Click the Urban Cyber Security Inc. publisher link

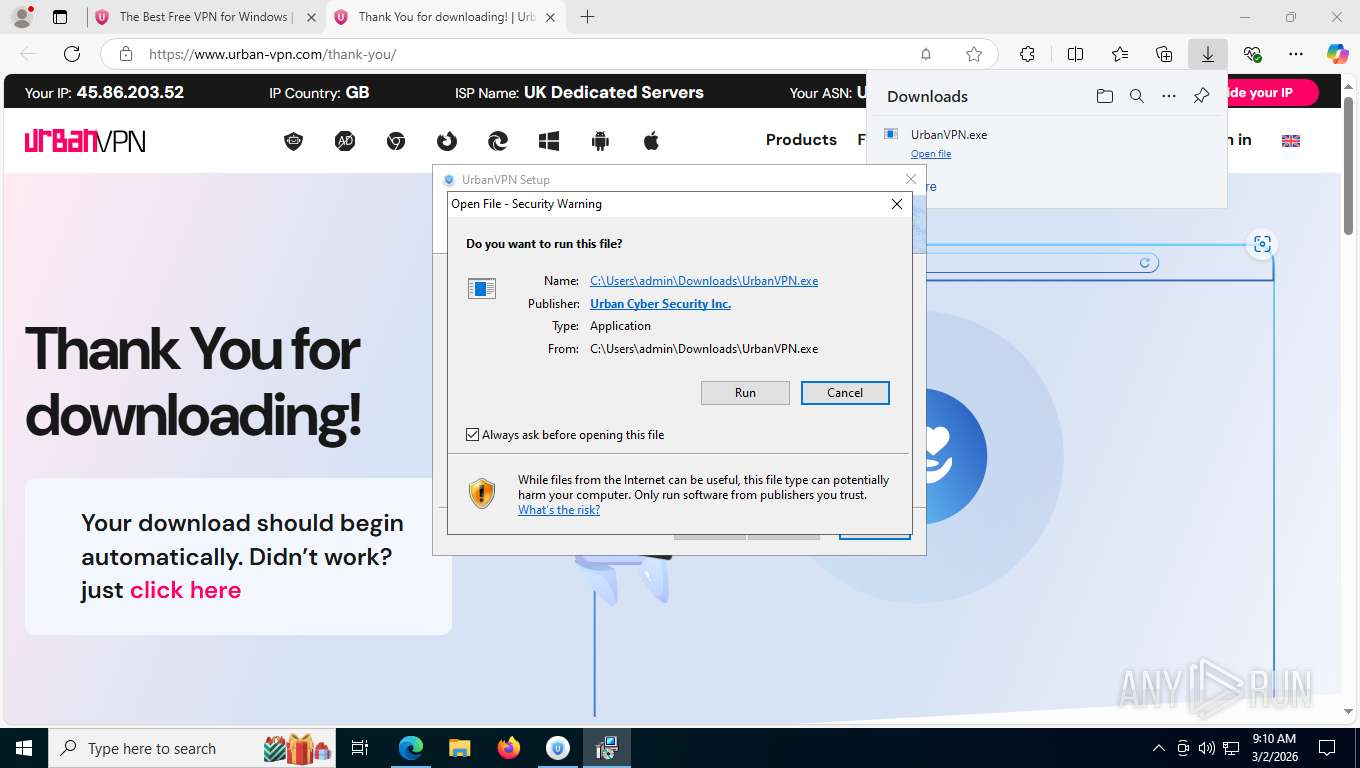pos(660,304)
